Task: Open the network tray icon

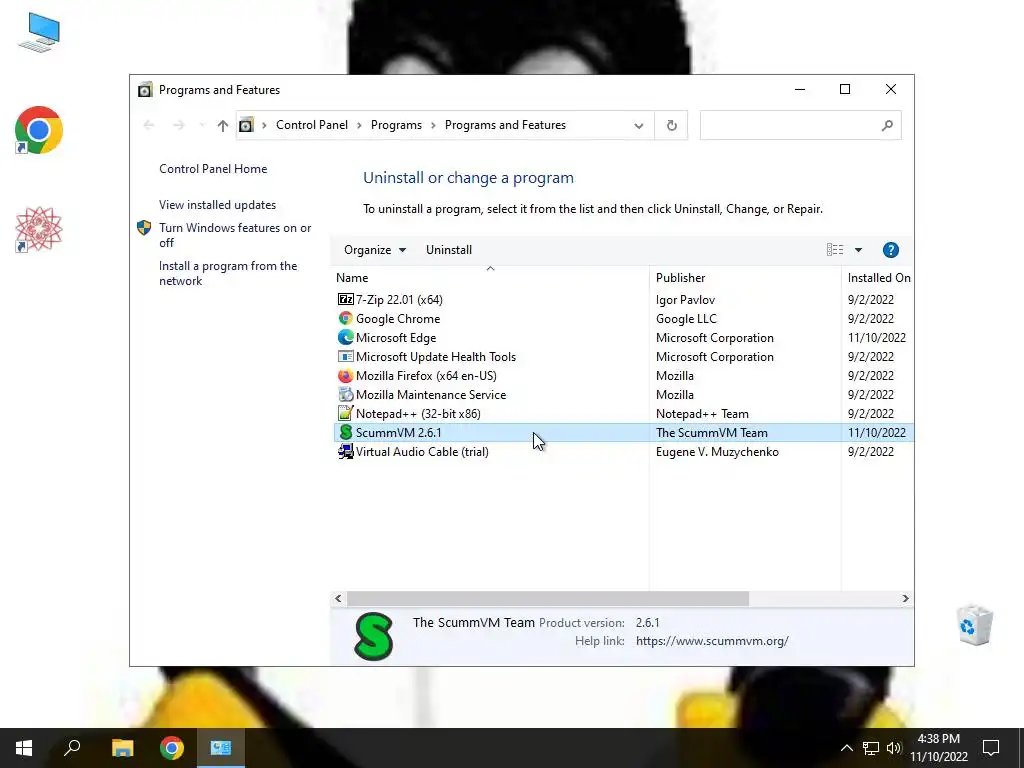Action: [871, 748]
